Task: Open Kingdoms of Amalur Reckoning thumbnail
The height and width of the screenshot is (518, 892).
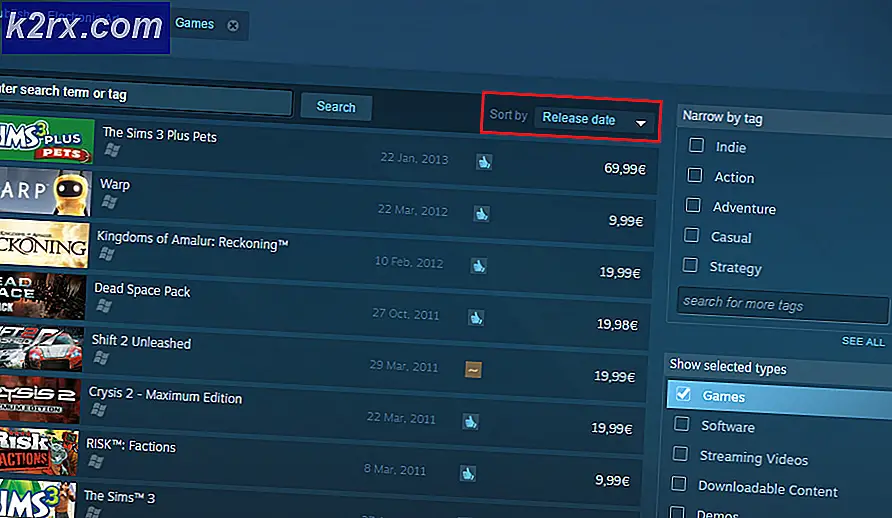Action: click(44, 245)
